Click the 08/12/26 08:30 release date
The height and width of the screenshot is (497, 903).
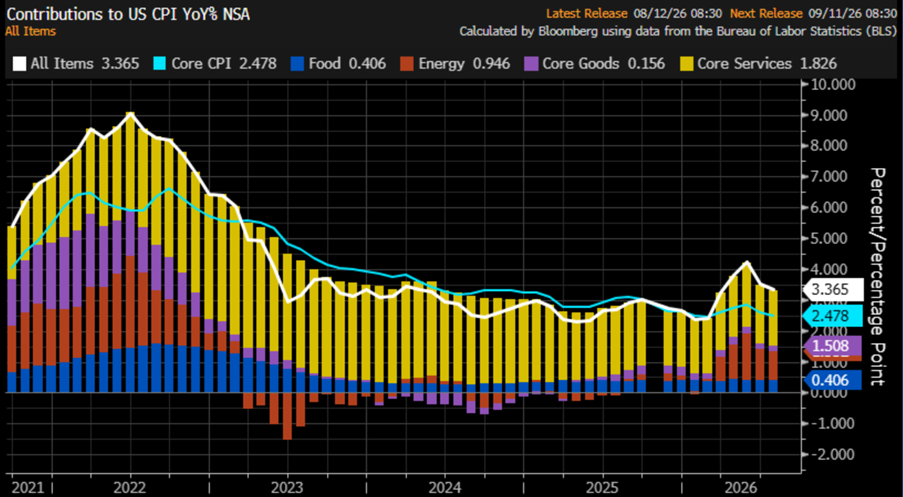(x=677, y=14)
